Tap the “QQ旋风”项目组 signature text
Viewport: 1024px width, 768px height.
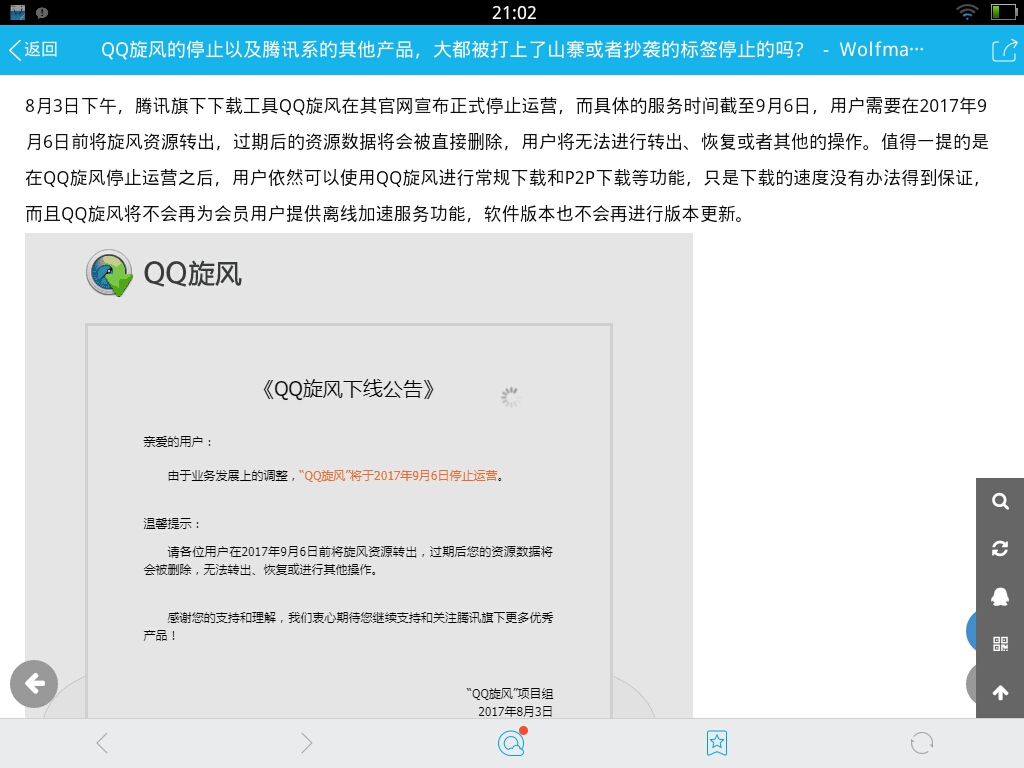click(x=509, y=694)
